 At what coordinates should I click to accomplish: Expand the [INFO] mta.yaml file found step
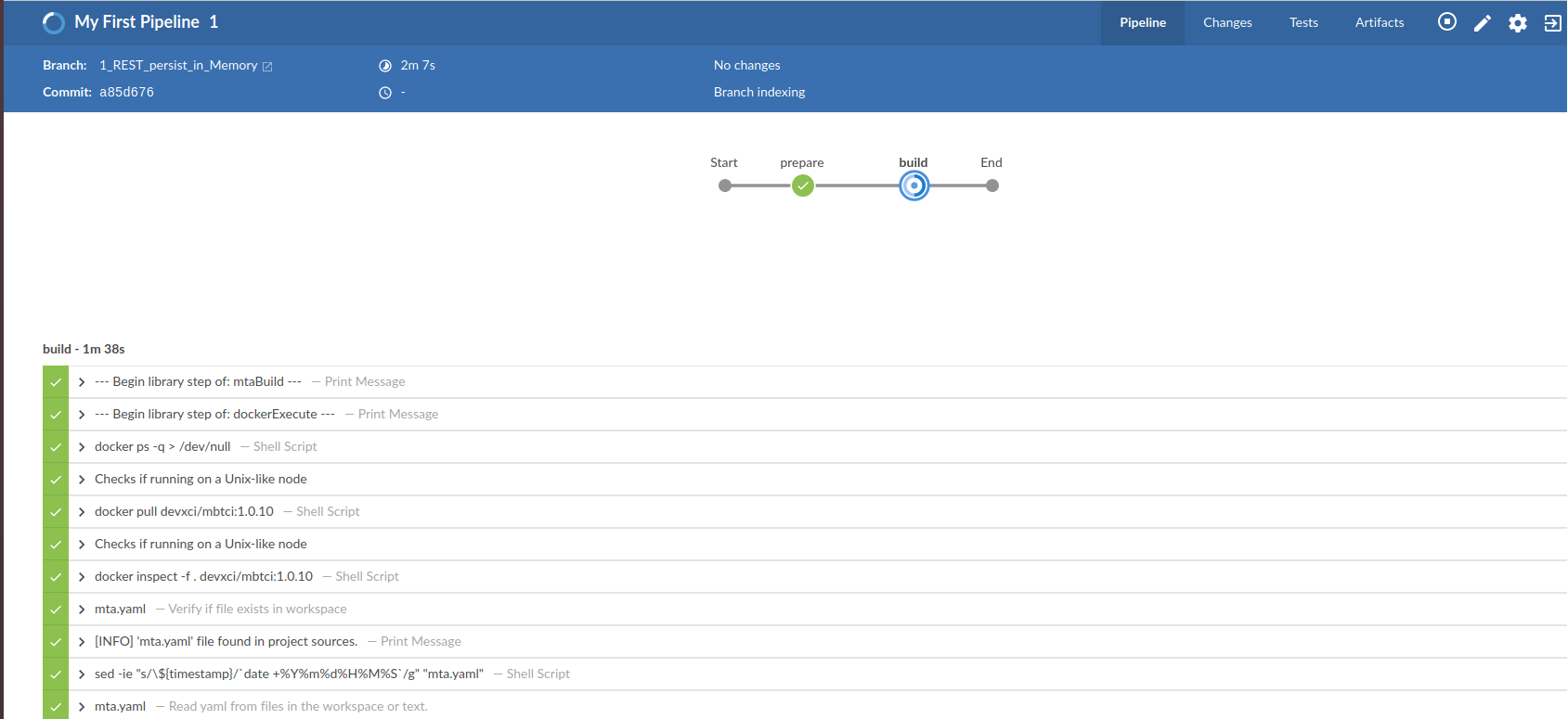point(82,642)
